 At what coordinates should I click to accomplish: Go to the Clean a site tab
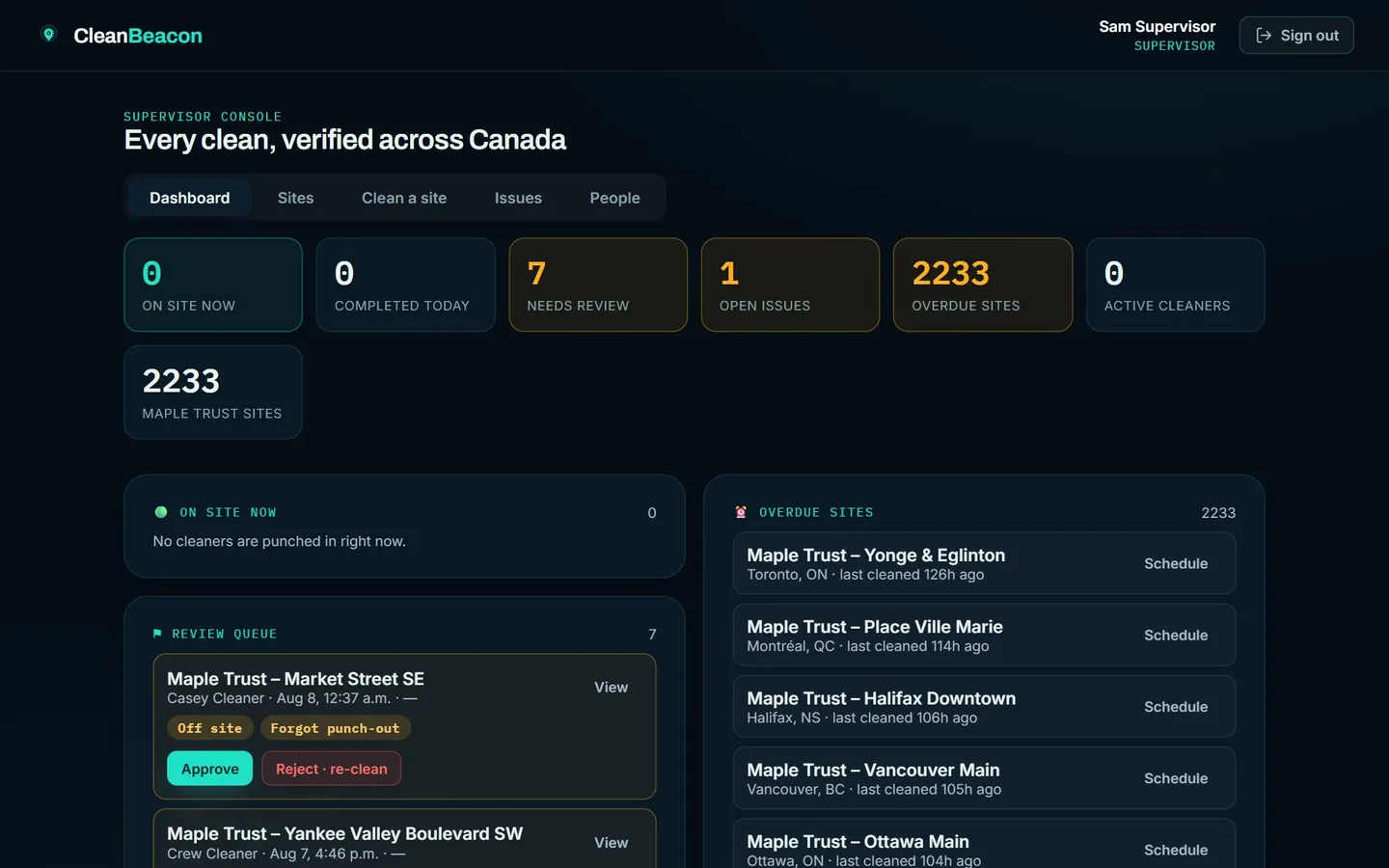coord(404,198)
